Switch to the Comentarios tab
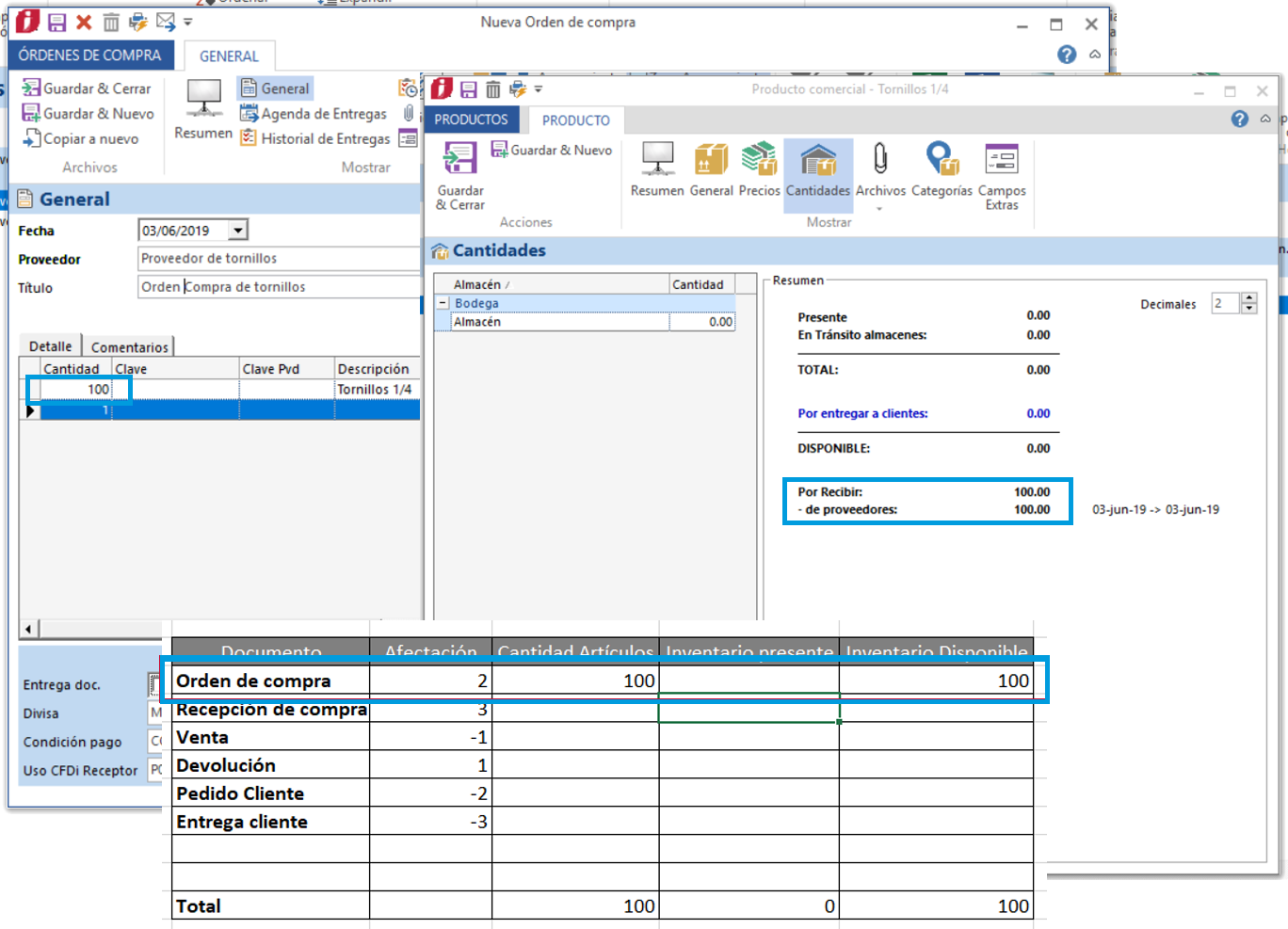This screenshot has height=929, width=1288. coord(129,347)
